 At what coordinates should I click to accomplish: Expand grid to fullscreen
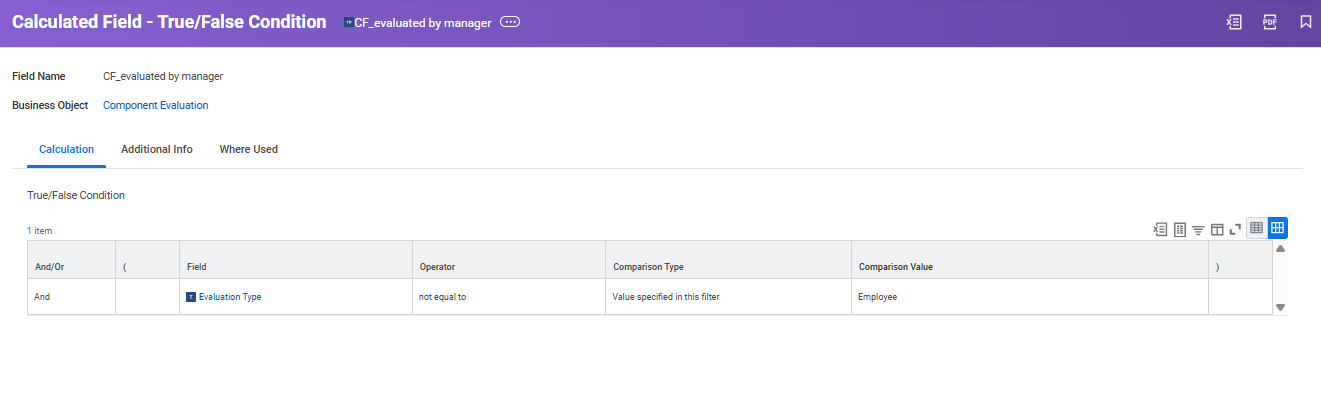point(1235,229)
